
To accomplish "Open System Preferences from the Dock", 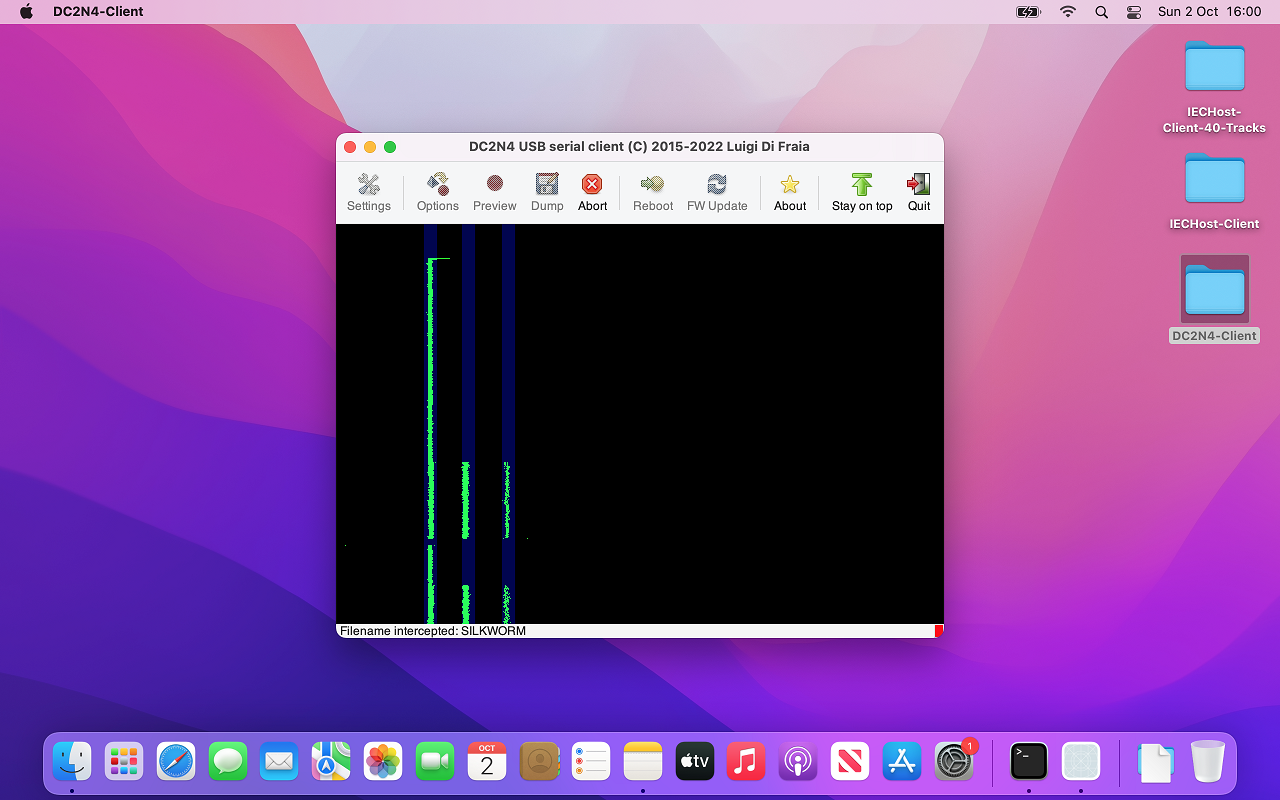I will pos(954,762).
